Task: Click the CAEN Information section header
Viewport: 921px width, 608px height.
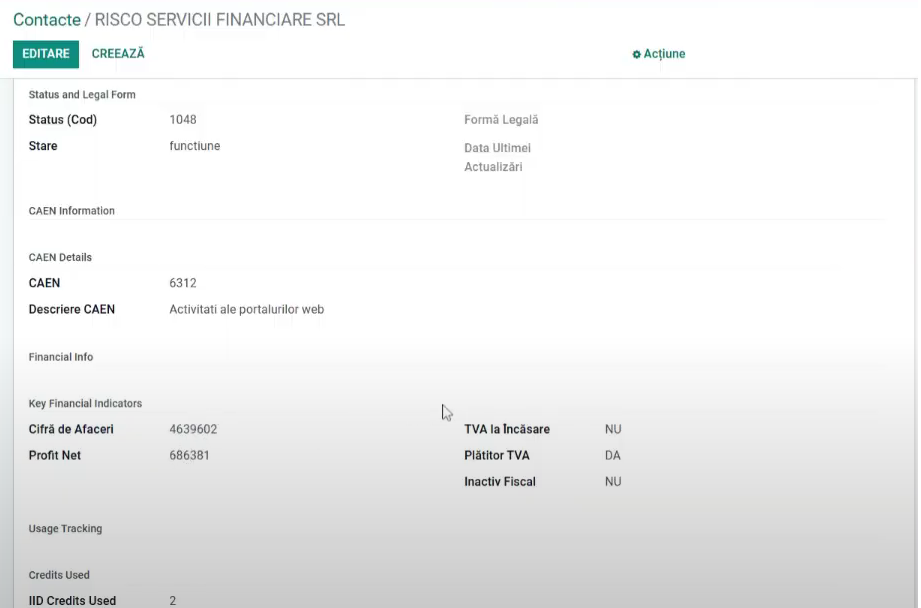Action: coord(72,211)
